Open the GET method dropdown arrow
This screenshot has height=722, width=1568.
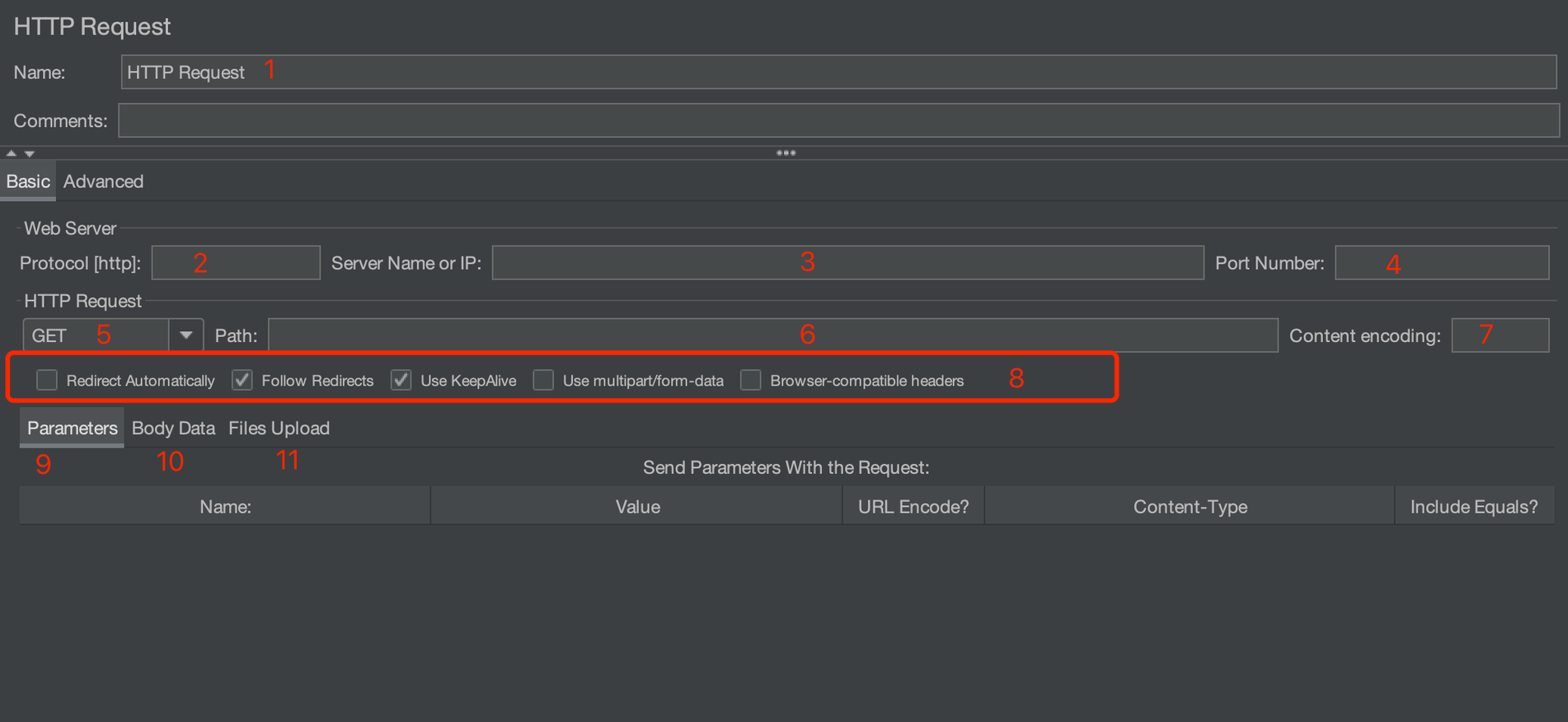[x=186, y=335]
